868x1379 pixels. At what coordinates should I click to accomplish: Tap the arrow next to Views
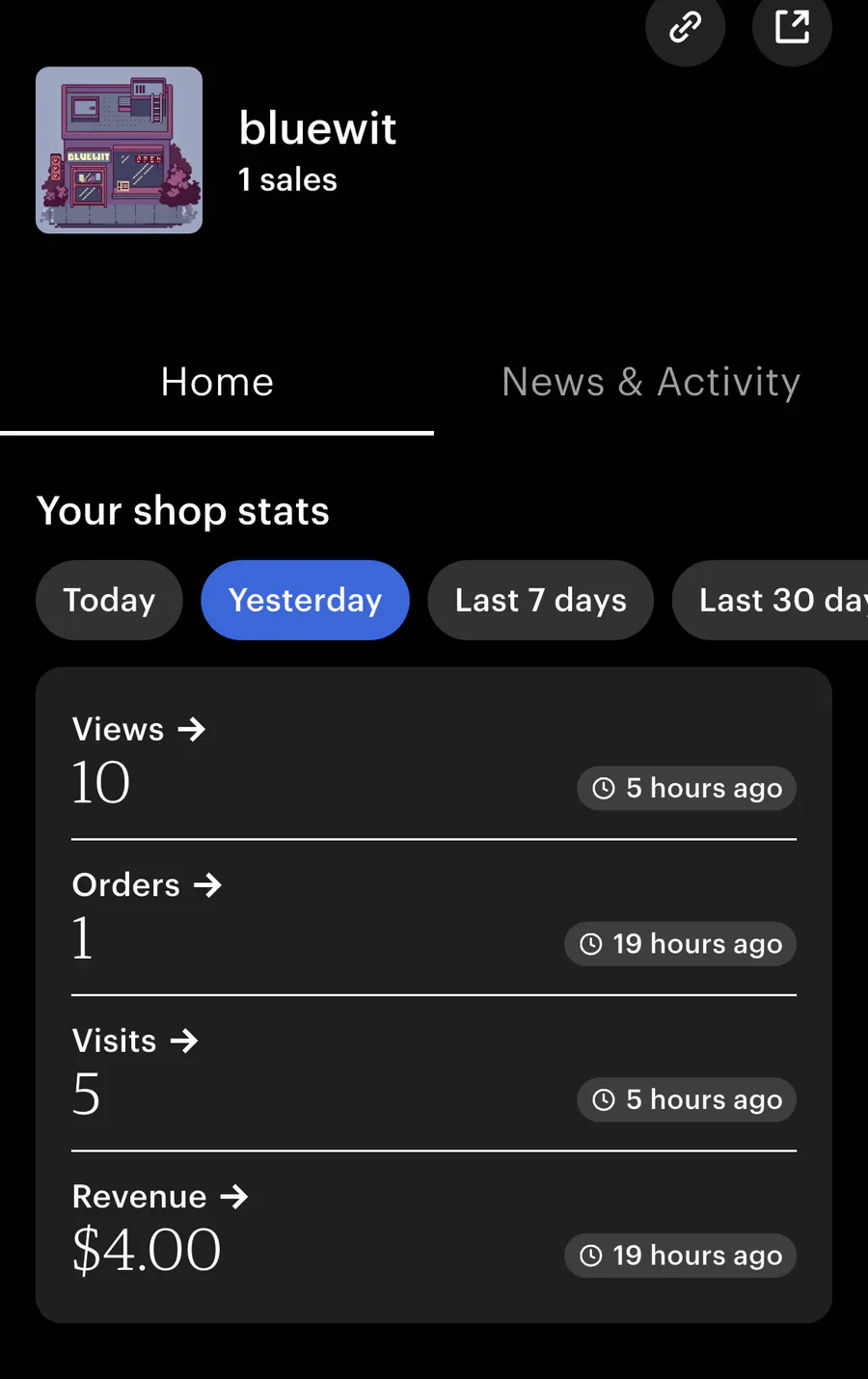192,729
